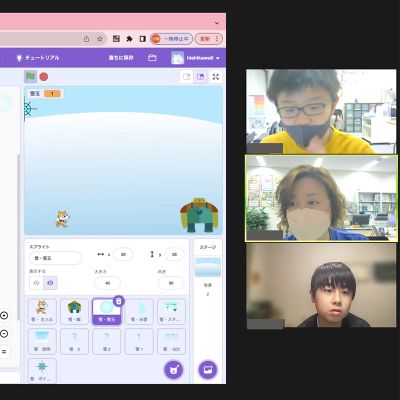Open the choose a backdrop button
Viewport: 400px width, 400px height.
tap(208, 370)
